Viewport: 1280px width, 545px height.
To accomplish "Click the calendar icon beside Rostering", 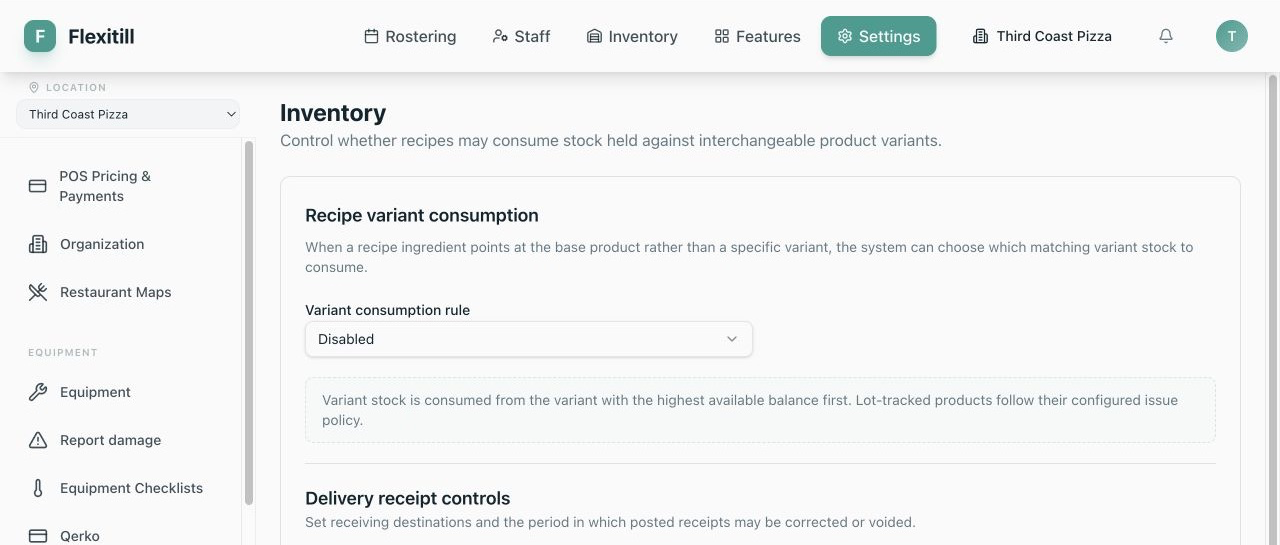I will [371, 36].
